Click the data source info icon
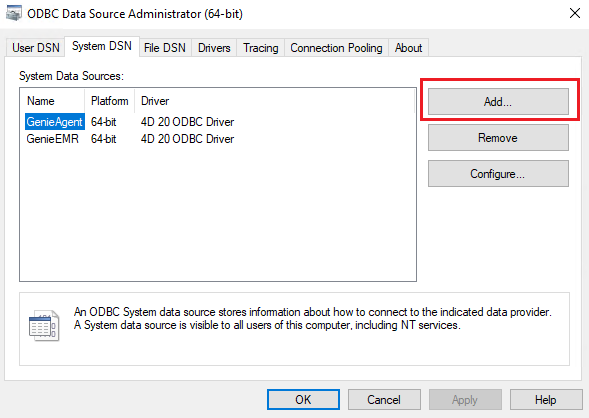The width and height of the screenshot is (589, 418). click(44, 325)
